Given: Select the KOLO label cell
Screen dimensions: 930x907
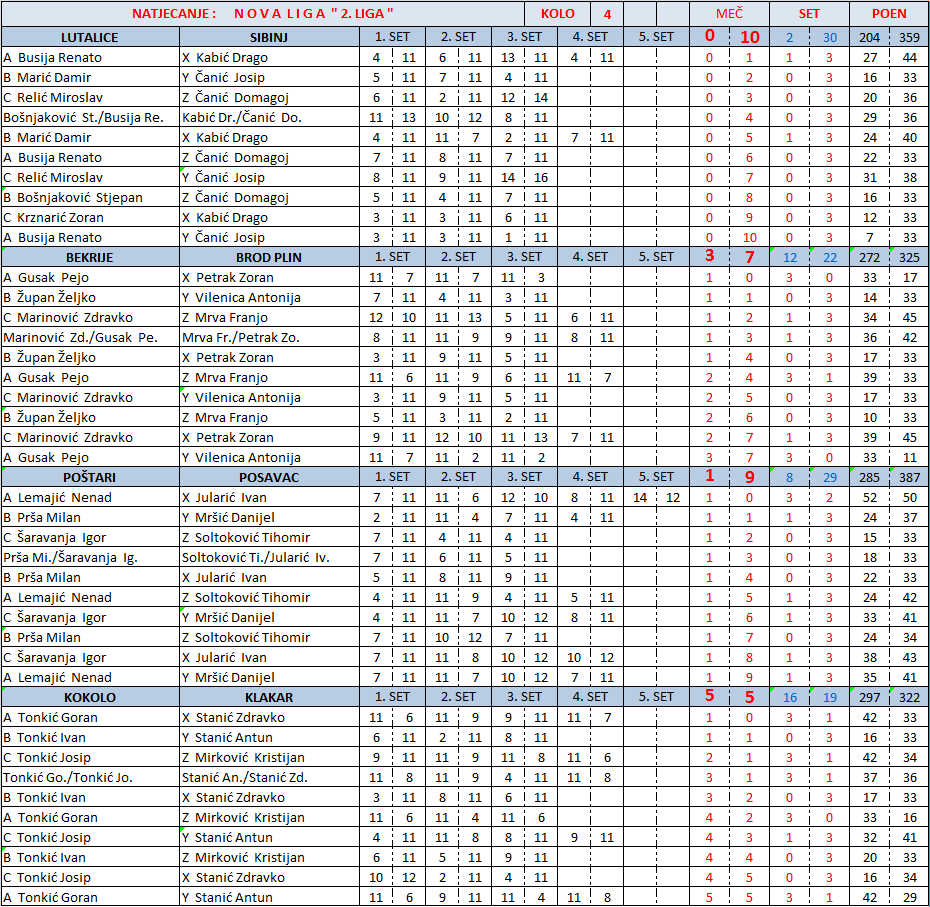Looking at the screenshot, I should click(x=557, y=14).
